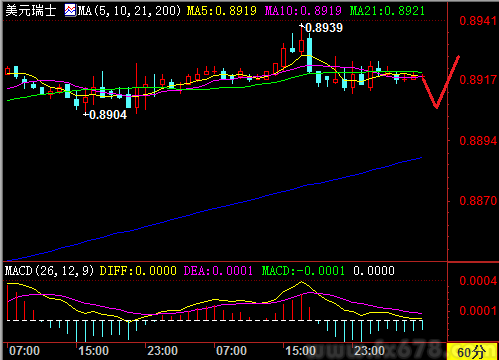Click the 0.0001 MACD axis value
The height and width of the screenshot is (360, 499).
coord(478,311)
